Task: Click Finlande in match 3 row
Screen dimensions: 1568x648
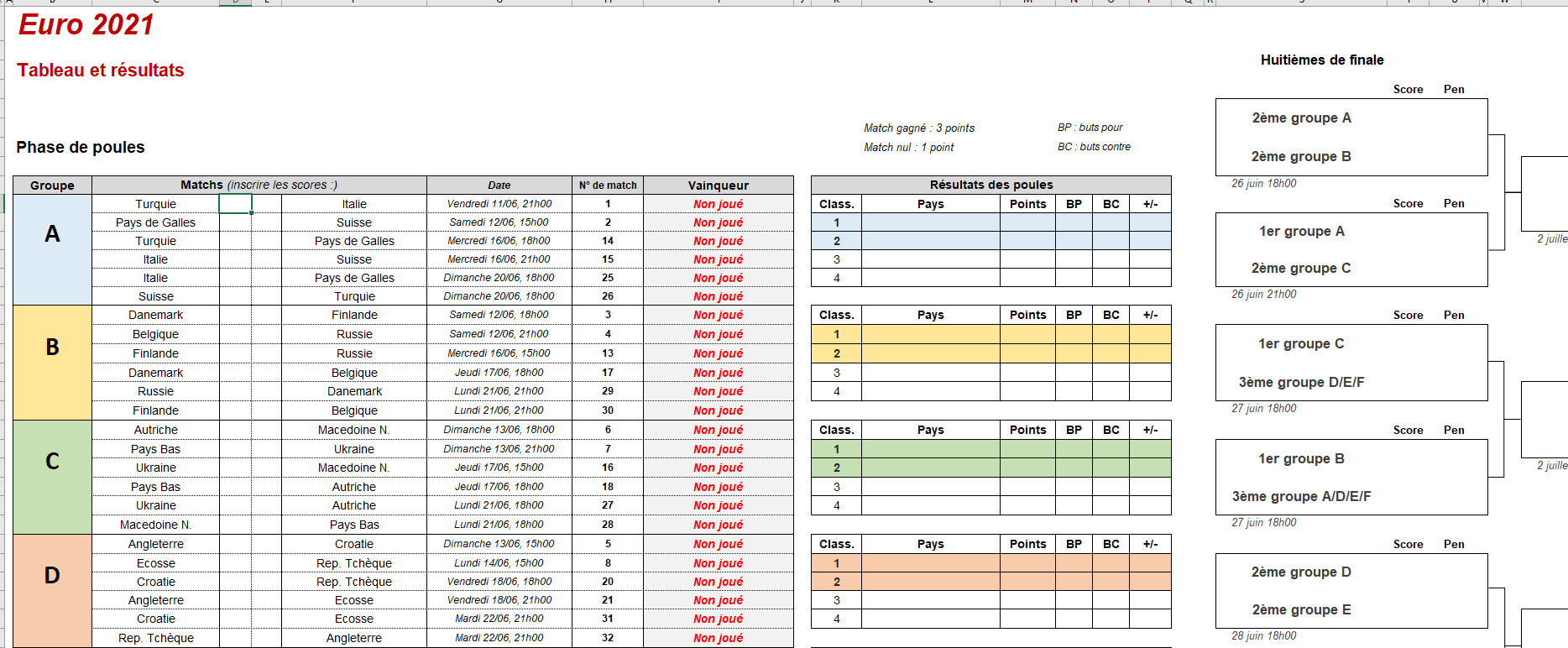Action: [x=354, y=315]
